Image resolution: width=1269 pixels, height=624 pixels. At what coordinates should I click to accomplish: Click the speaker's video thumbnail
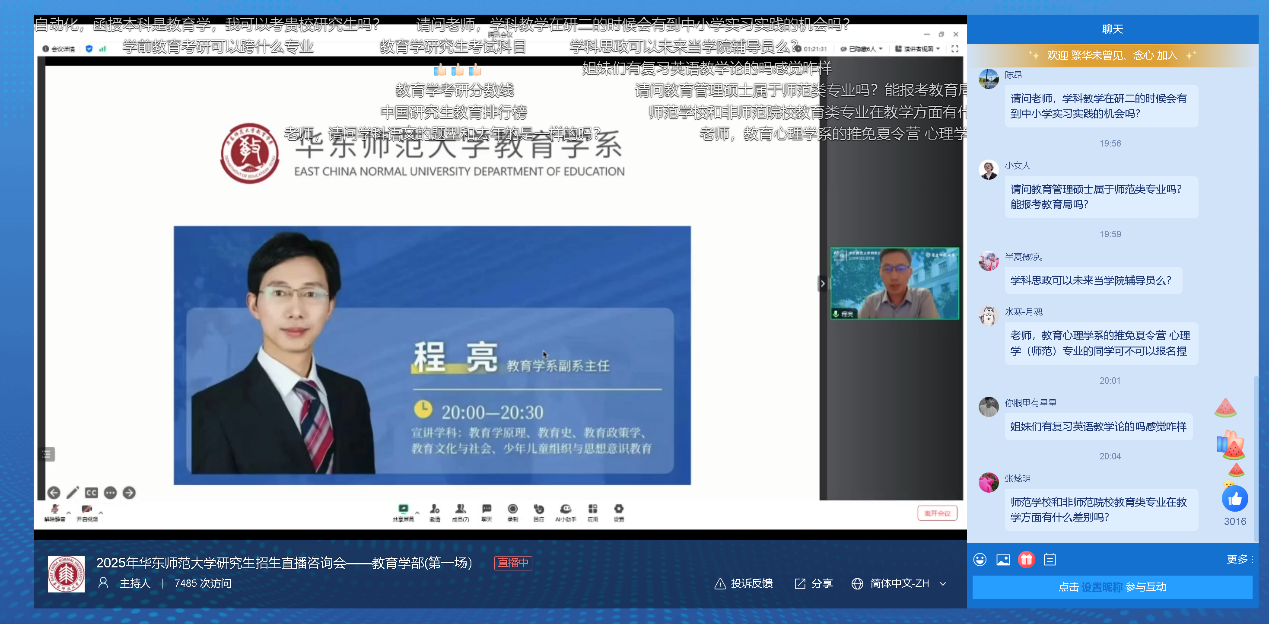[x=895, y=284]
